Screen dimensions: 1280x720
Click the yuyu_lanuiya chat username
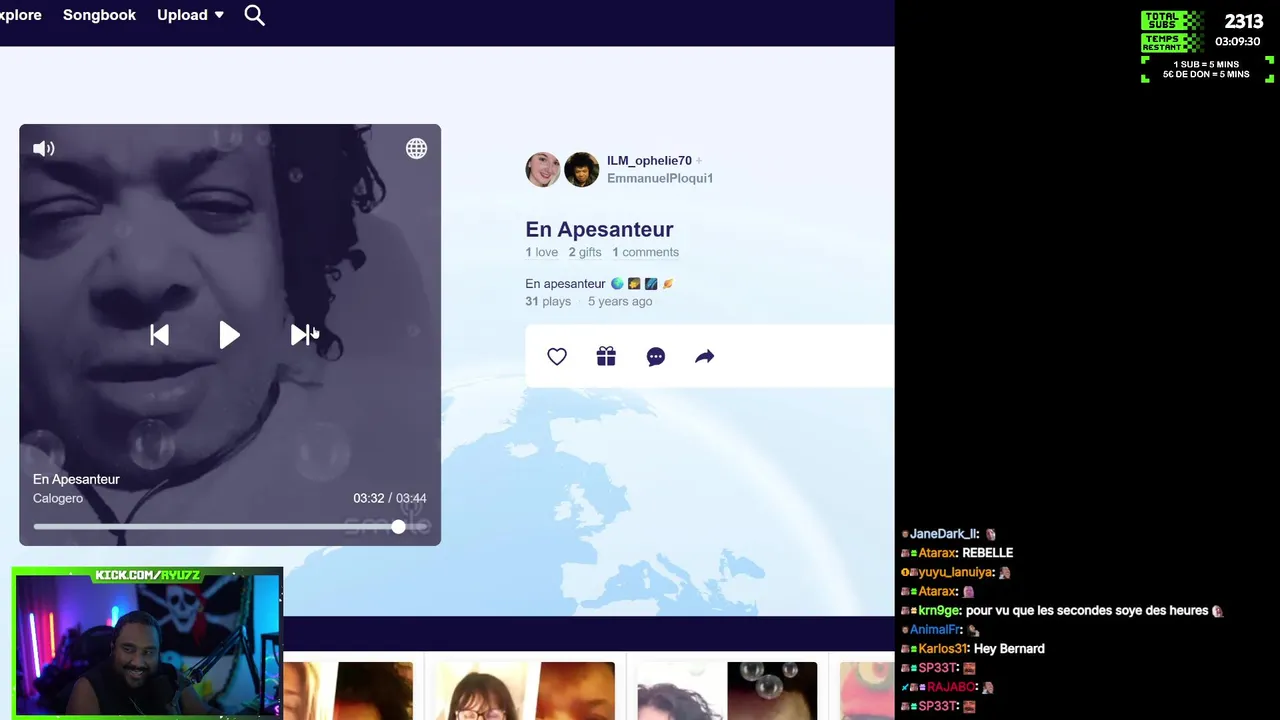tap(956, 572)
